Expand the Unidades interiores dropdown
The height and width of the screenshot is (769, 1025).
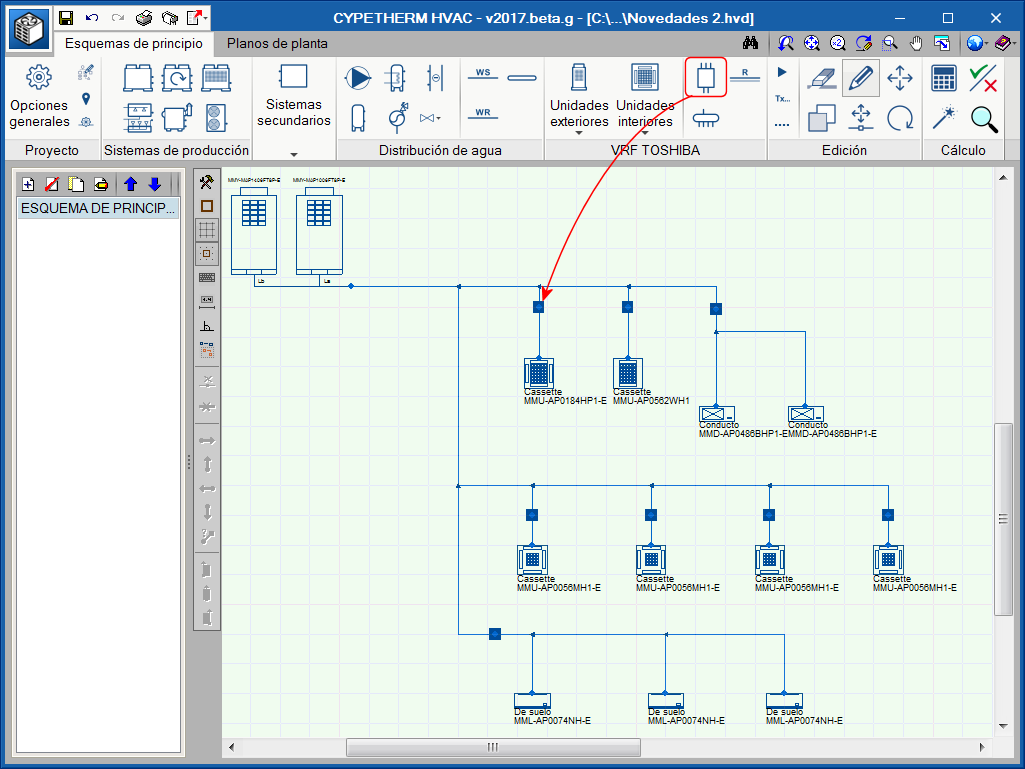click(645, 112)
